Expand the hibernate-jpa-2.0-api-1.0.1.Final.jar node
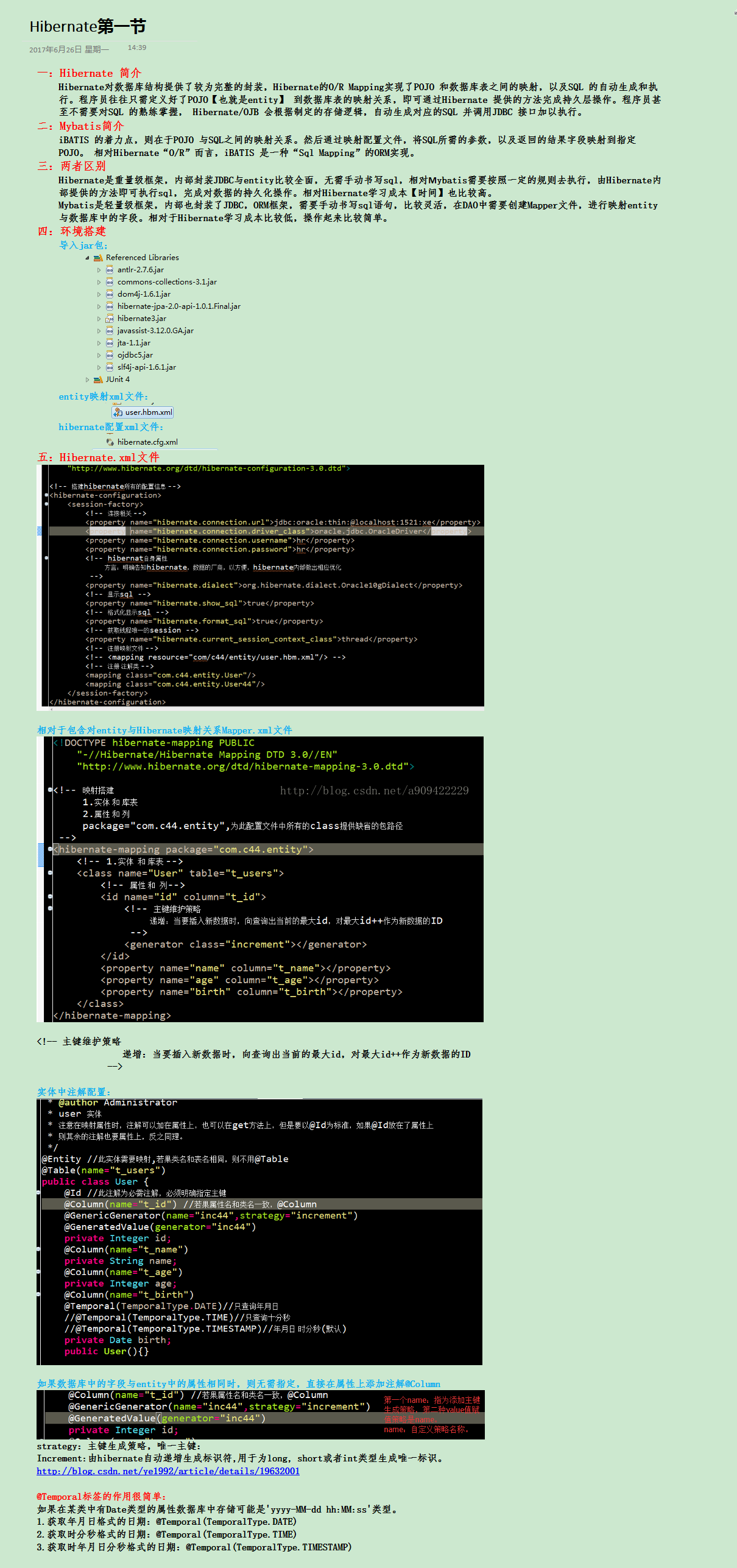 click(x=99, y=306)
